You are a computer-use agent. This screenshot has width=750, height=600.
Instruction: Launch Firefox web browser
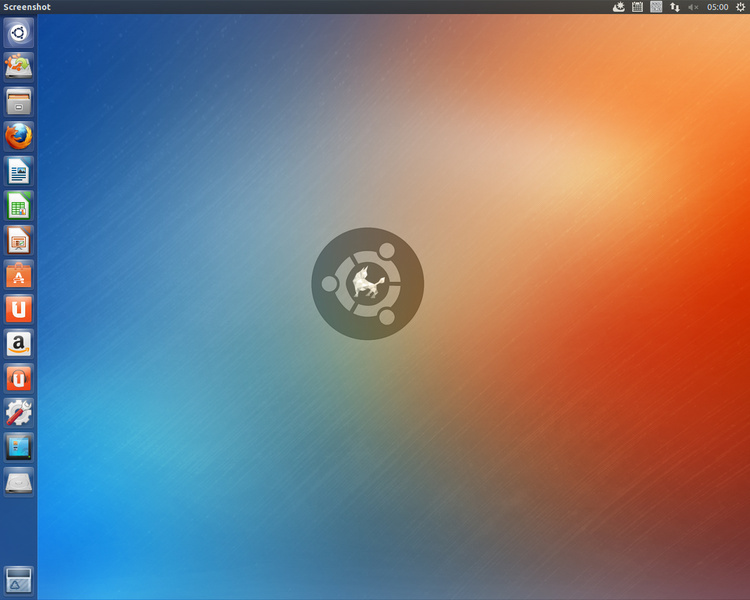pyautogui.click(x=19, y=136)
